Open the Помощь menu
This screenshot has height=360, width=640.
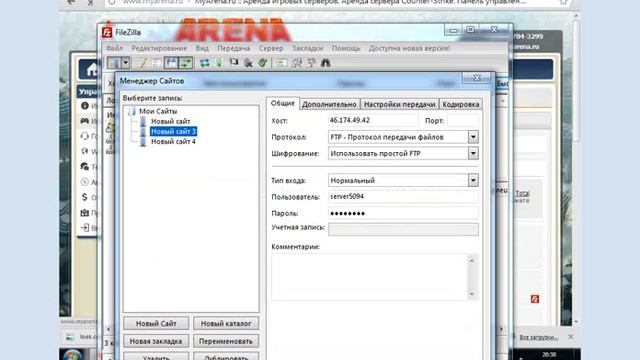coord(346,48)
